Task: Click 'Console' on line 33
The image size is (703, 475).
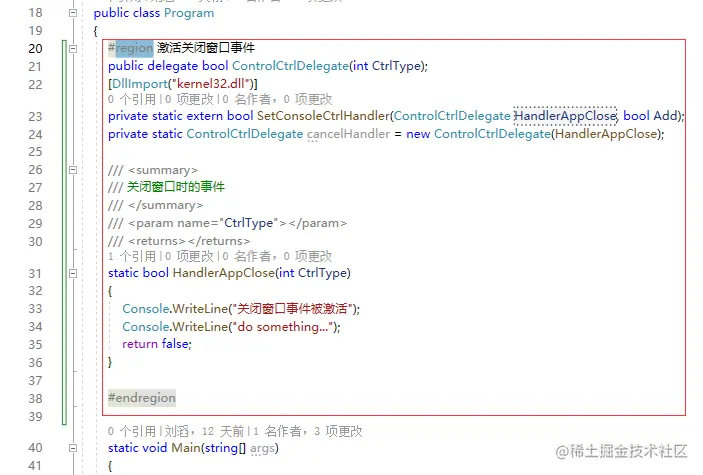Action: tap(146, 309)
